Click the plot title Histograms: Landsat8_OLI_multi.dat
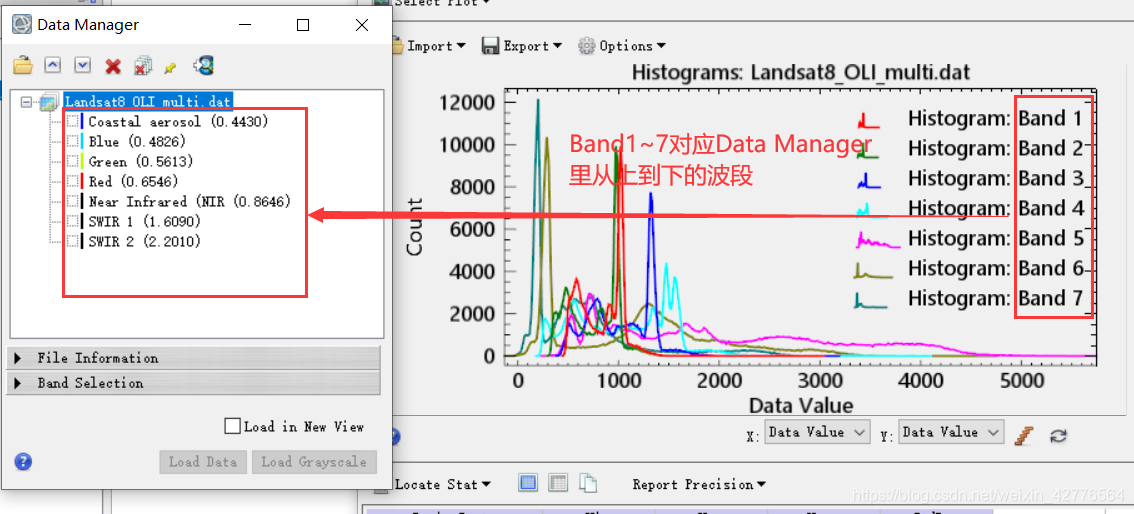The height and width of the screenshot is (514, 1134). pyautogui.click(x=801, y=72)
